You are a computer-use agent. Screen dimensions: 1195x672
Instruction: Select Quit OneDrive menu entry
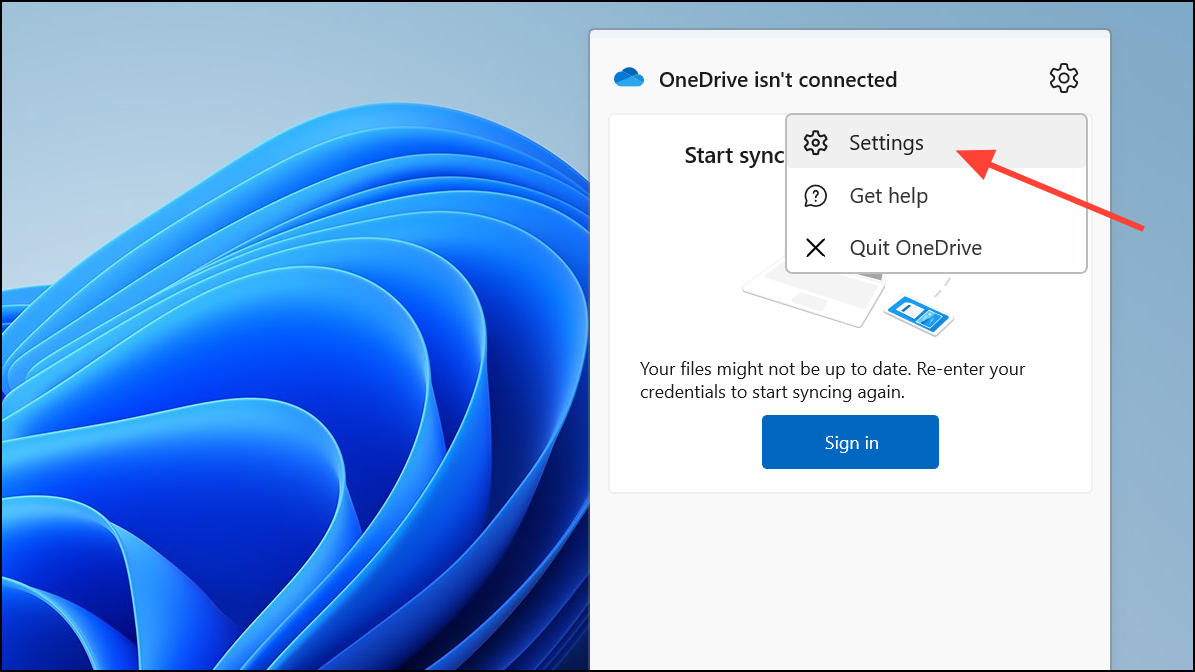[936, 248]
